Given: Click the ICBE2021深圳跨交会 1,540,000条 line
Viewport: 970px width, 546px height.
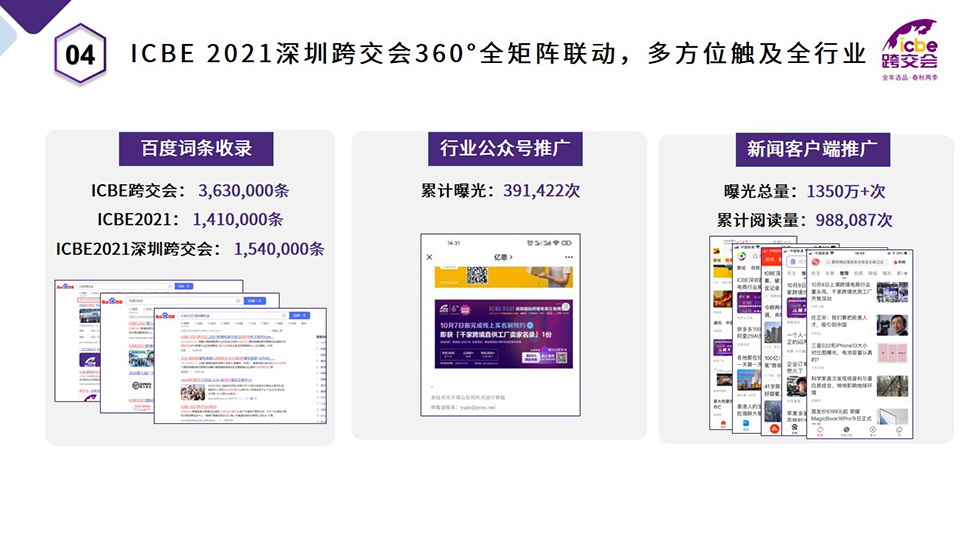Looking at the screenshot, I should (190, 249).
